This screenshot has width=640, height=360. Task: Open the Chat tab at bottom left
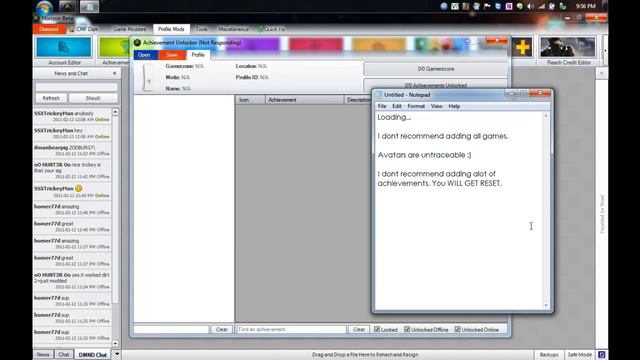point(63,354)
